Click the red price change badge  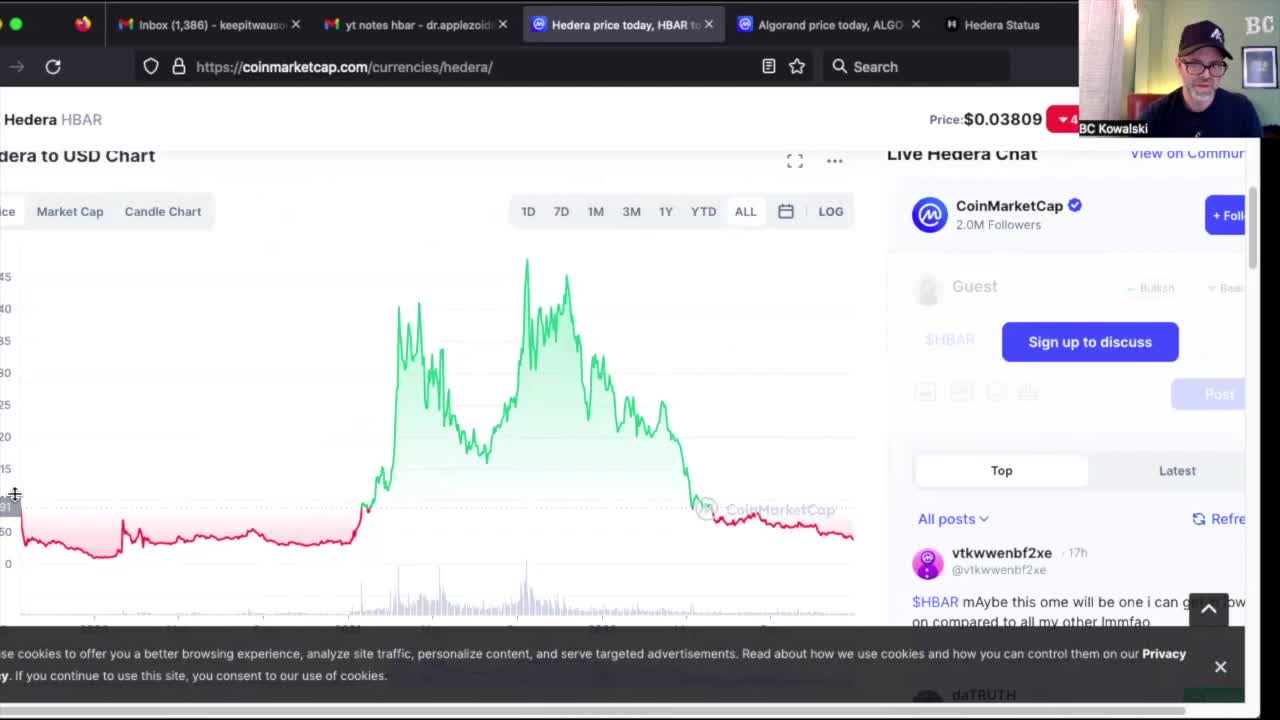point(1063,119)
